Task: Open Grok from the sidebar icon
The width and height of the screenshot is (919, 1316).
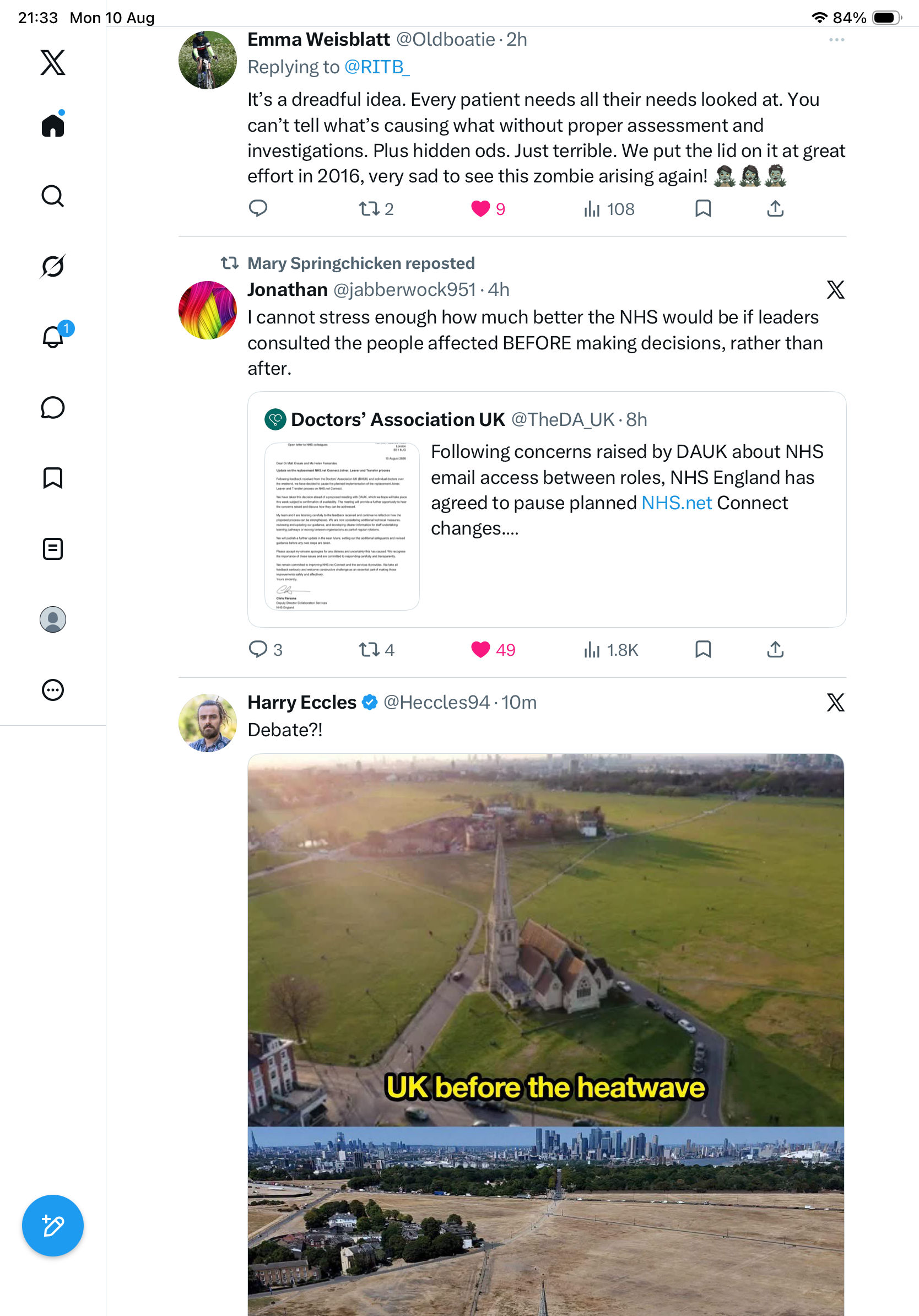Action: [53, 266]
